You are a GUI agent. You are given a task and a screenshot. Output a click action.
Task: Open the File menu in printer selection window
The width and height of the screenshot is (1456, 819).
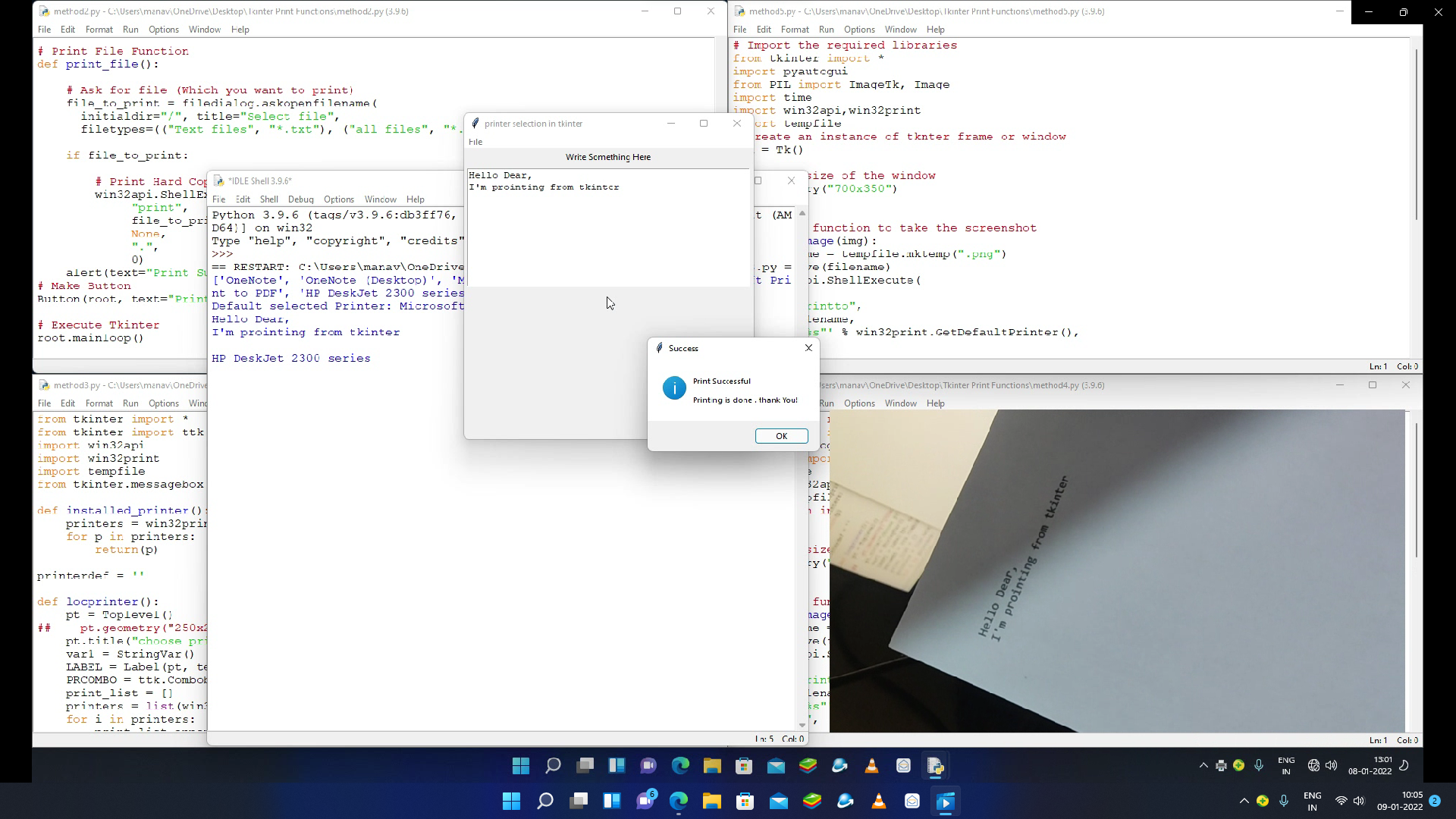click(x=476, y=142)
